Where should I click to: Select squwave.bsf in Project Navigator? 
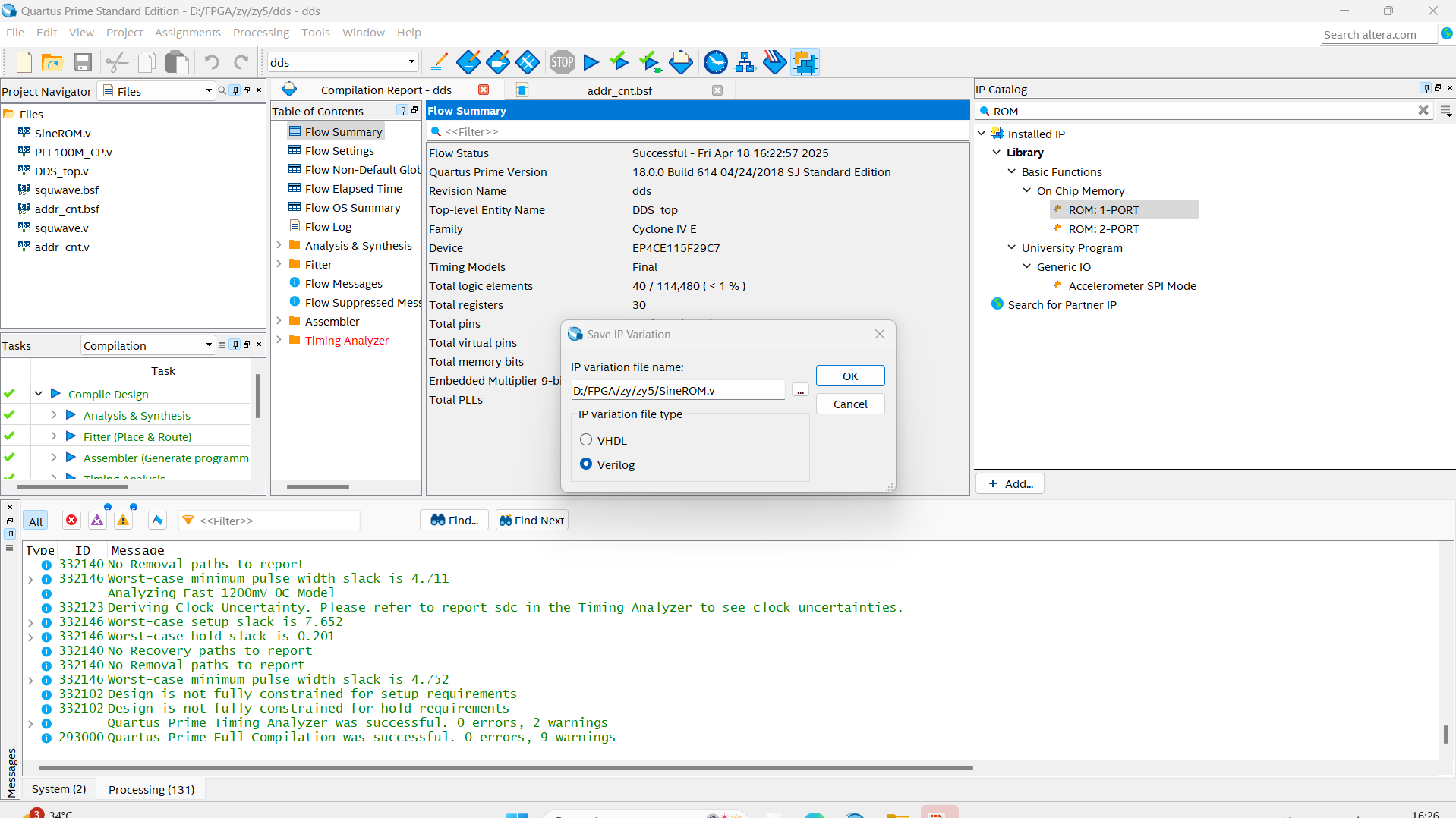click(x=67, y=190)
